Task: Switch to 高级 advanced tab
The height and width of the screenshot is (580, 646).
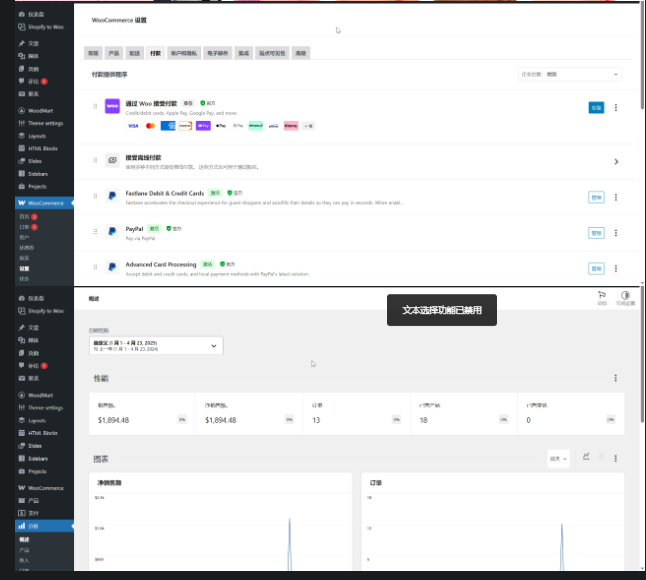Action: pyautogui.click(x=301, y=53)
